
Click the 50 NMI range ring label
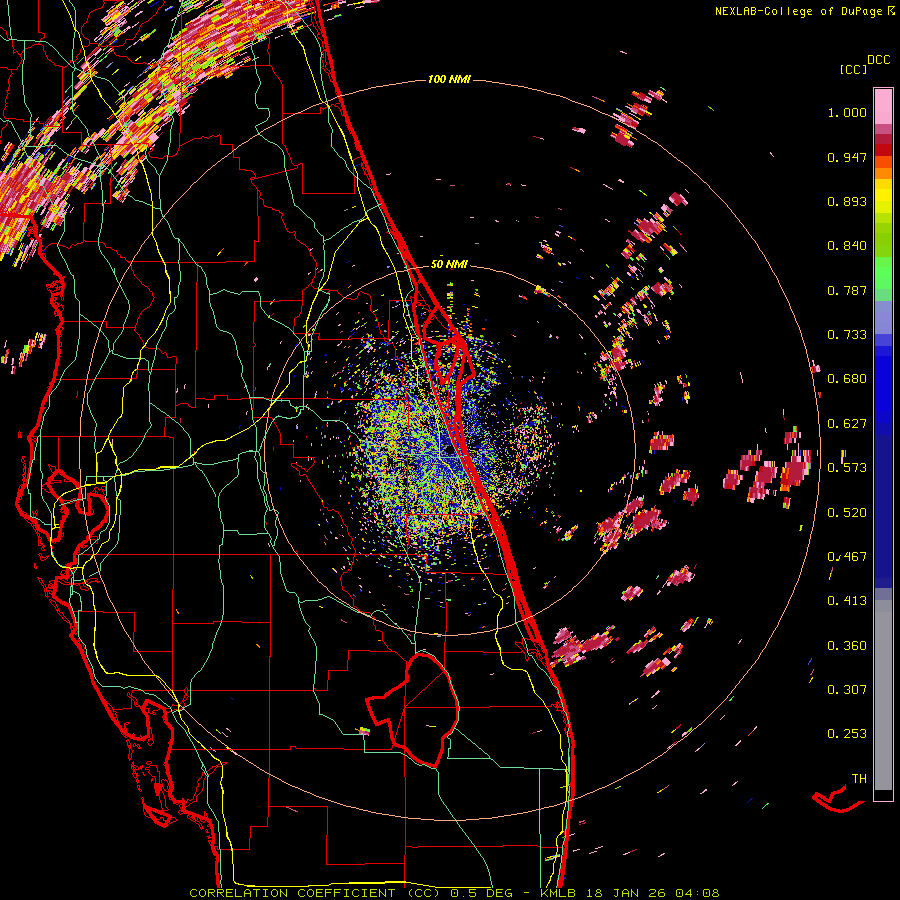449,264
